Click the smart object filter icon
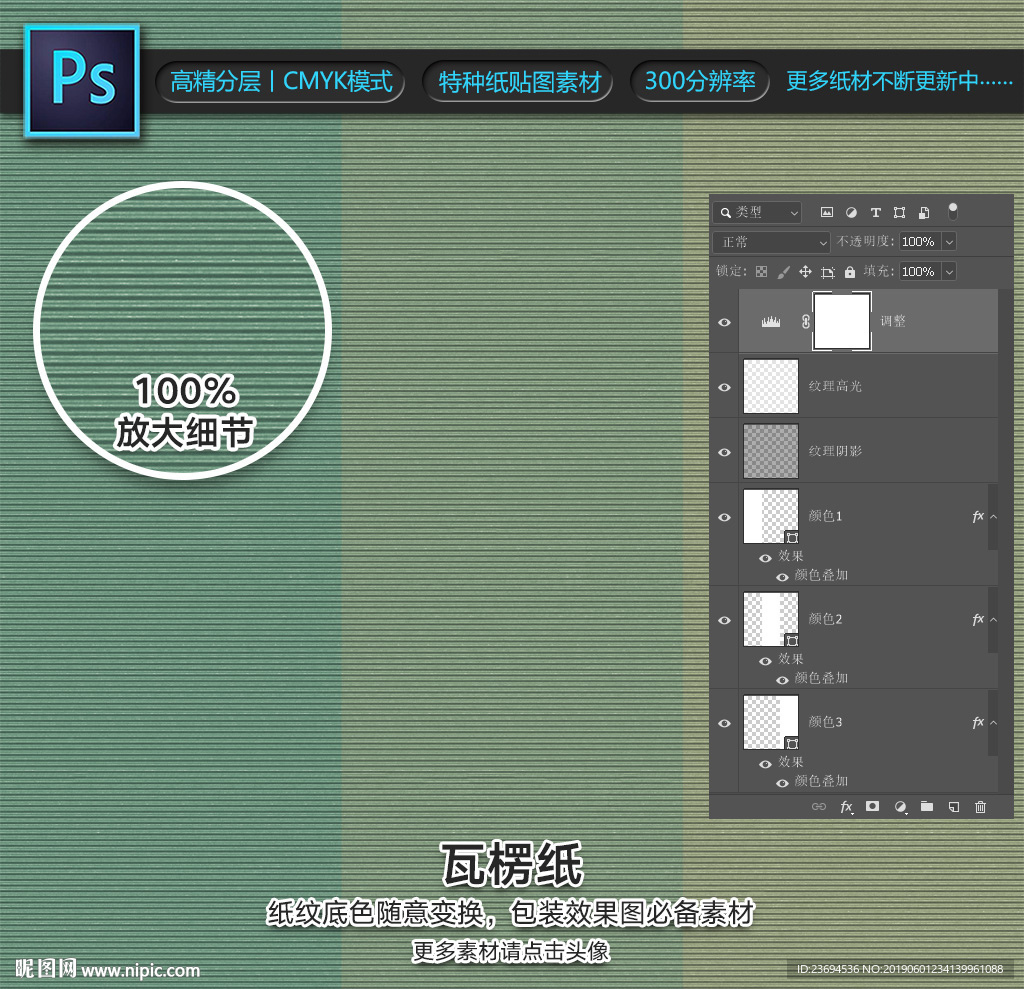 click(x=924, y=212)
